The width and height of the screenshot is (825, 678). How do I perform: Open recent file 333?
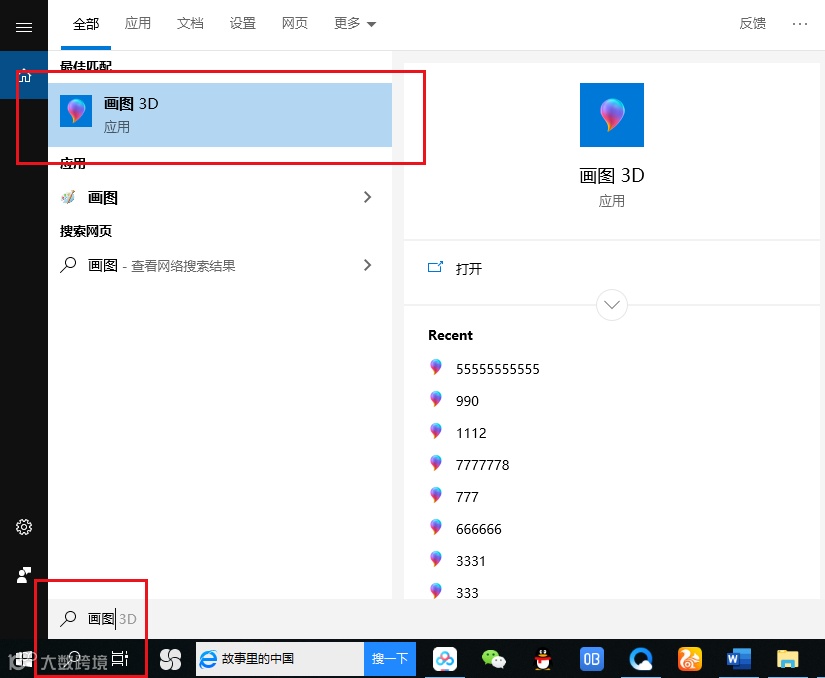click(467, 593)
